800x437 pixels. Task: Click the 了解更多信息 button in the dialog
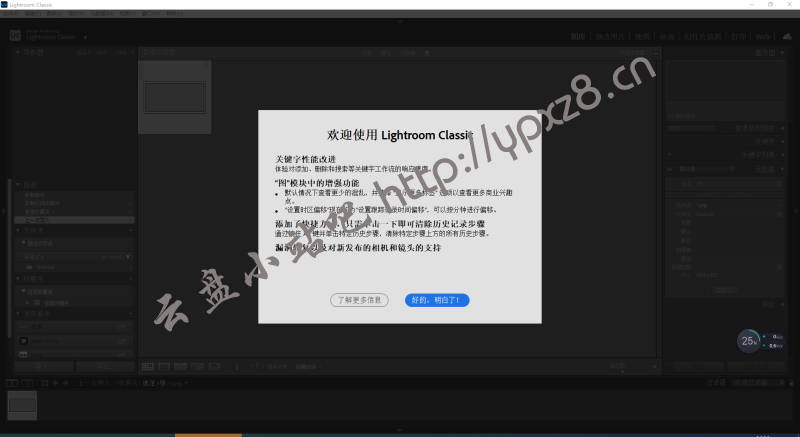[x=359, y=300]
